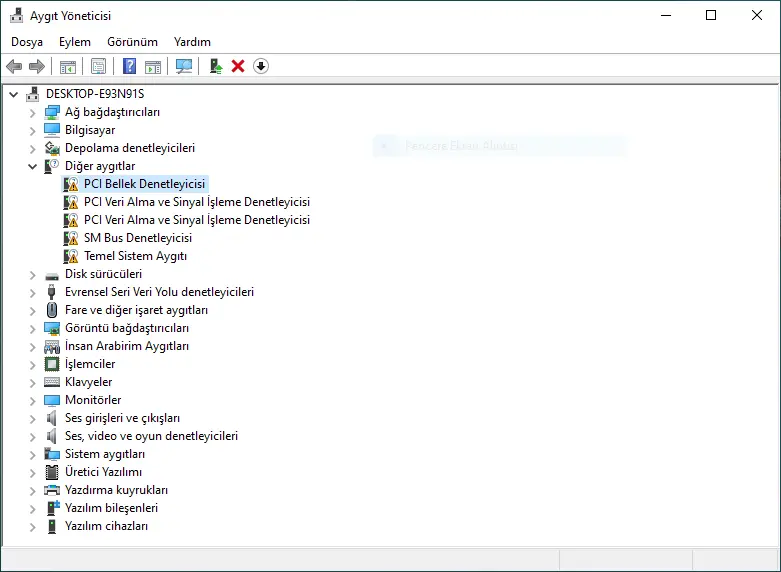
Task: Click the blue Help question mark icon
Action: point(130,66)
